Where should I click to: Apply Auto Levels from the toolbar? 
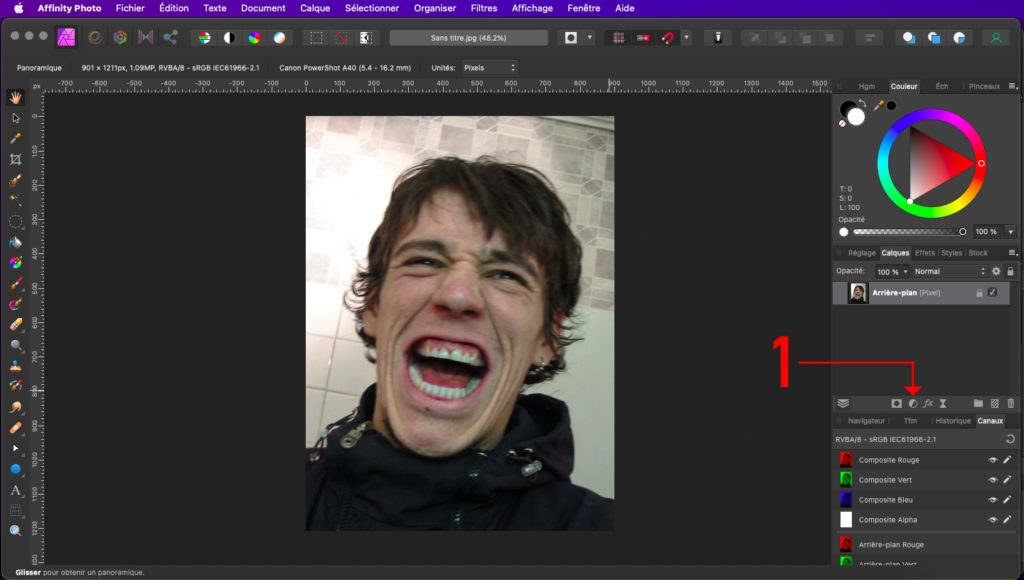(x=204, y=38)
